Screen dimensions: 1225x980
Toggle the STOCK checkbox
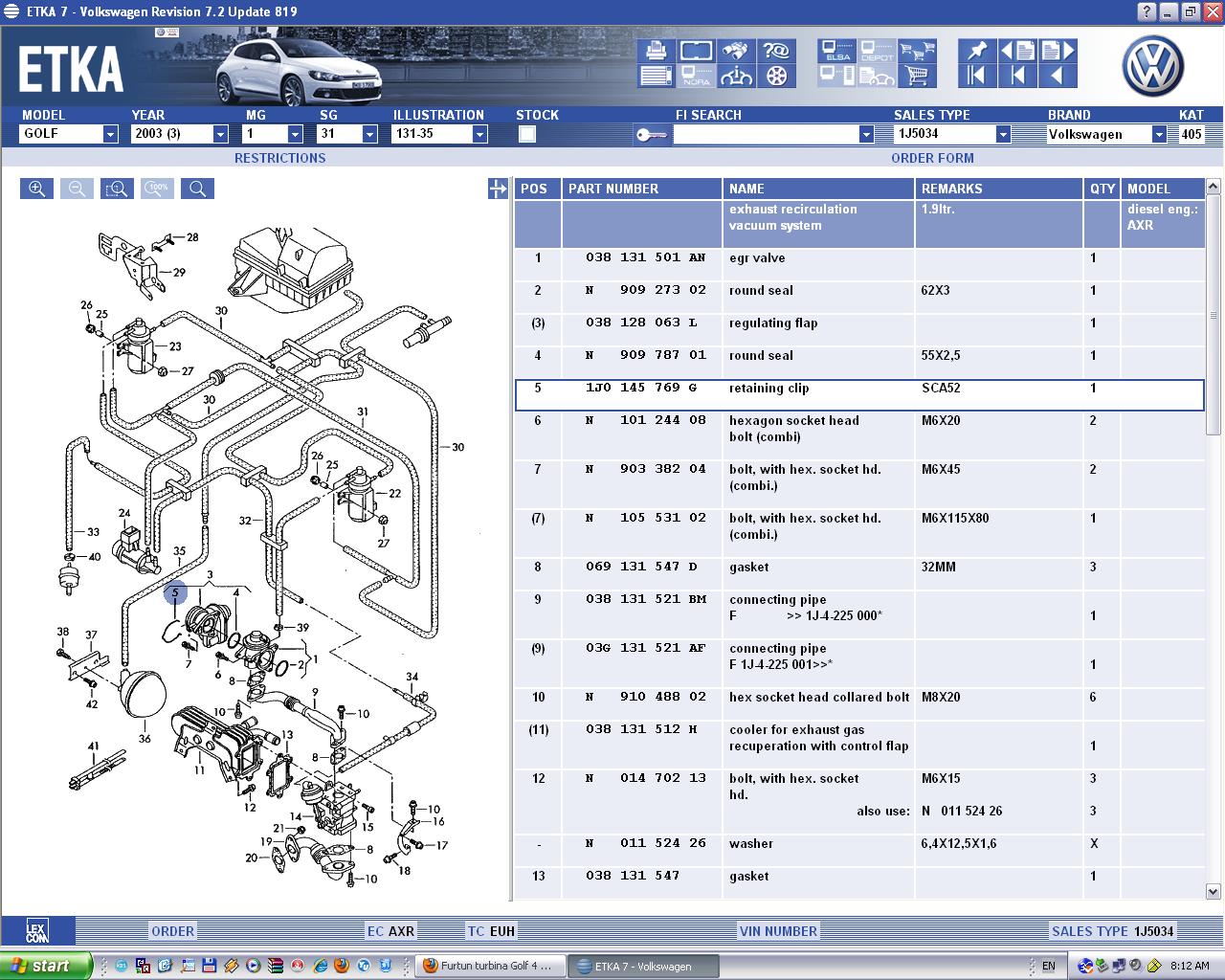point(526,134)
